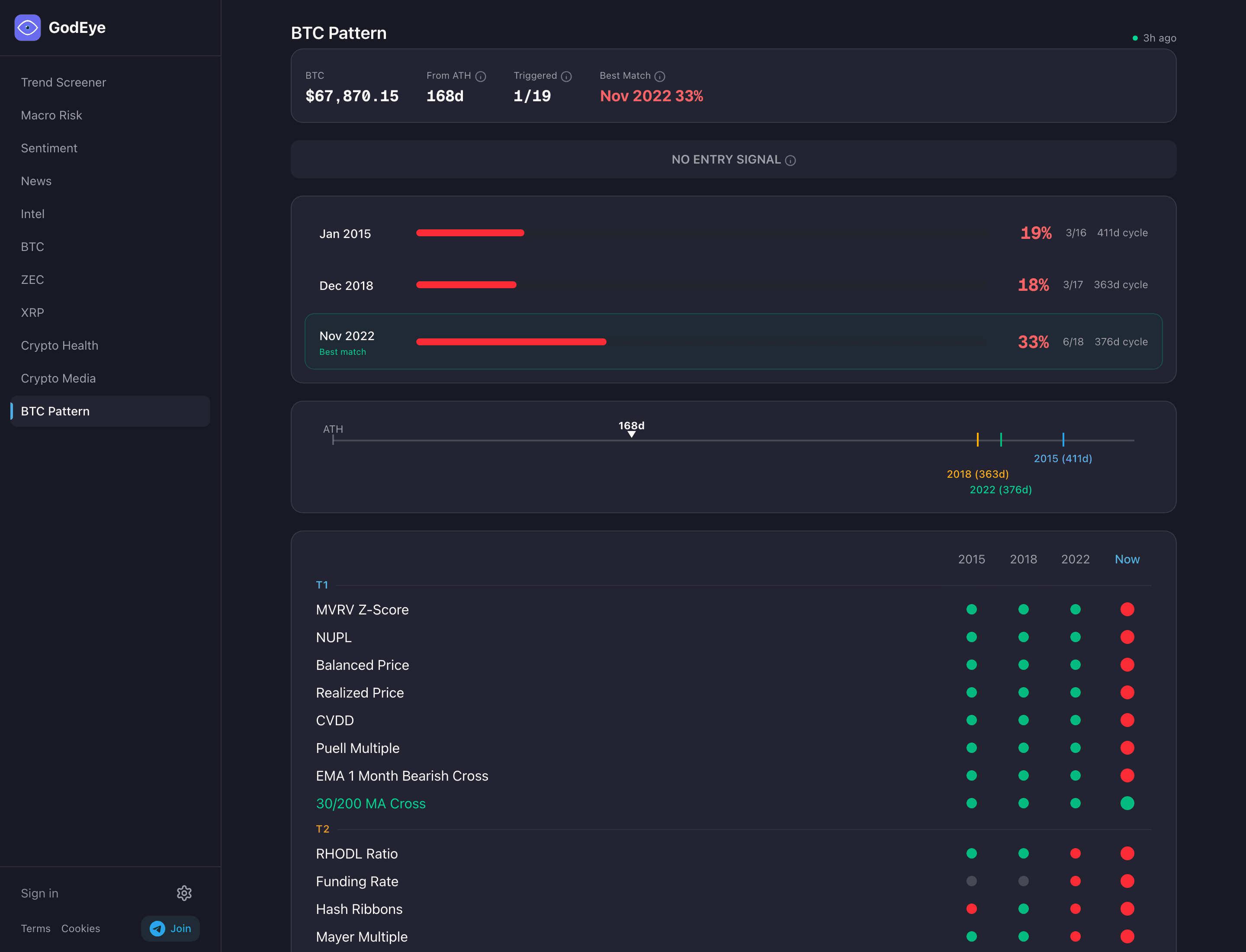Click info icon next to Triggered
The image size is (1246, 952).
566,77
